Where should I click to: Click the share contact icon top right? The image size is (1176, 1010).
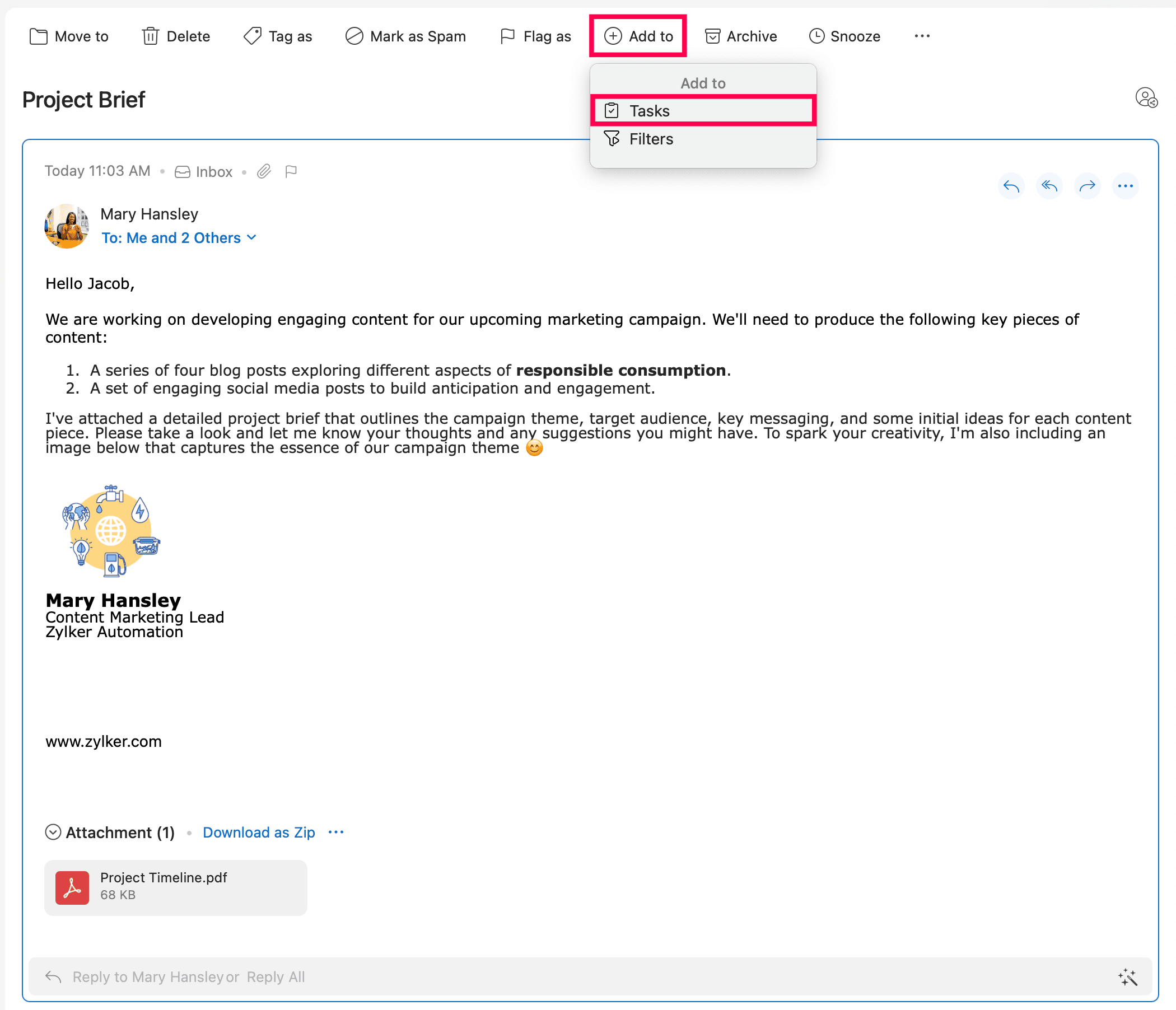click(1146, 98)
